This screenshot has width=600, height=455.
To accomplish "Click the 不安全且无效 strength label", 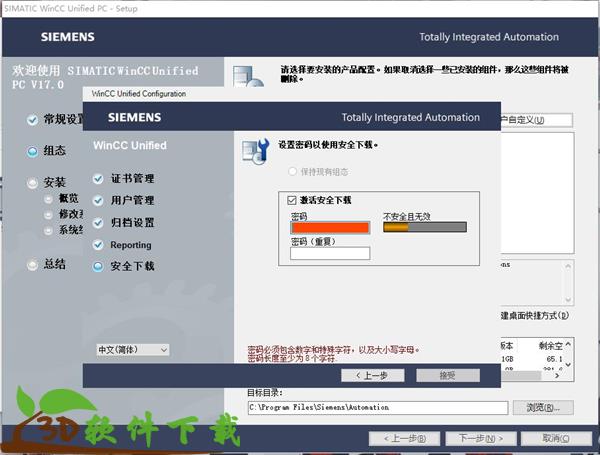I will click(x=407, y=217).
